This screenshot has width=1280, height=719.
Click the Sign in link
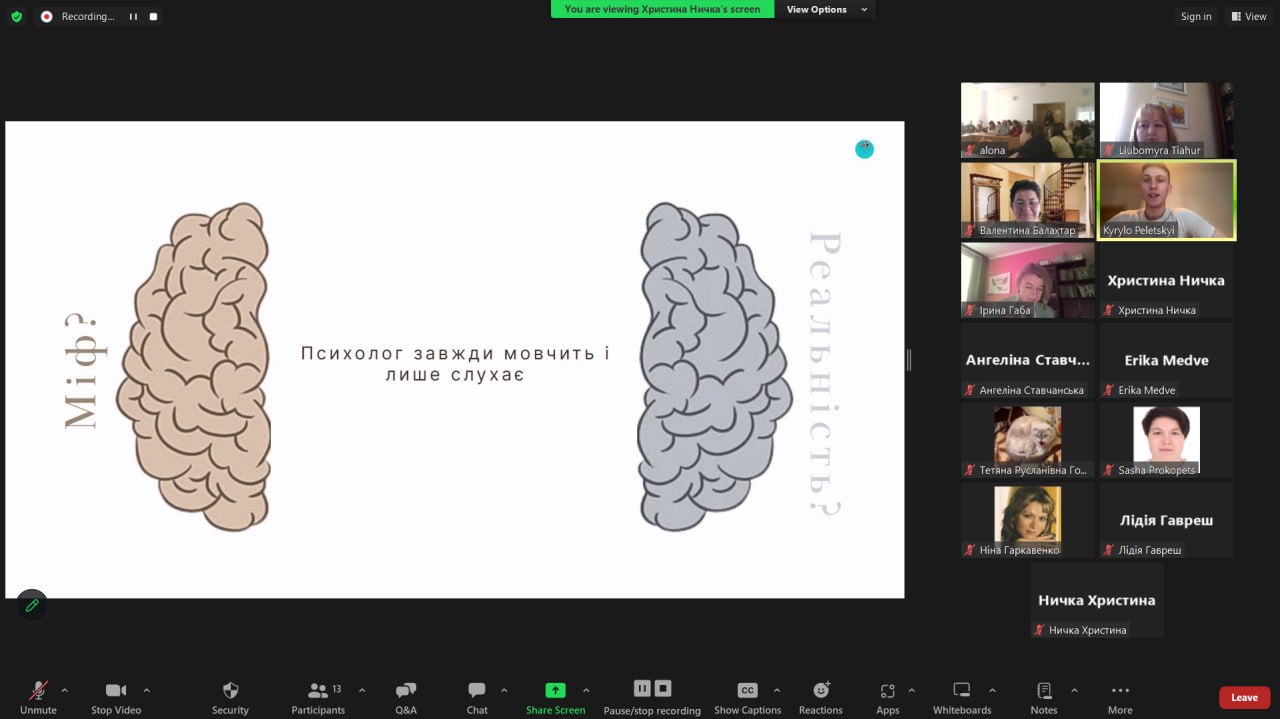[x=1196, y=16]
